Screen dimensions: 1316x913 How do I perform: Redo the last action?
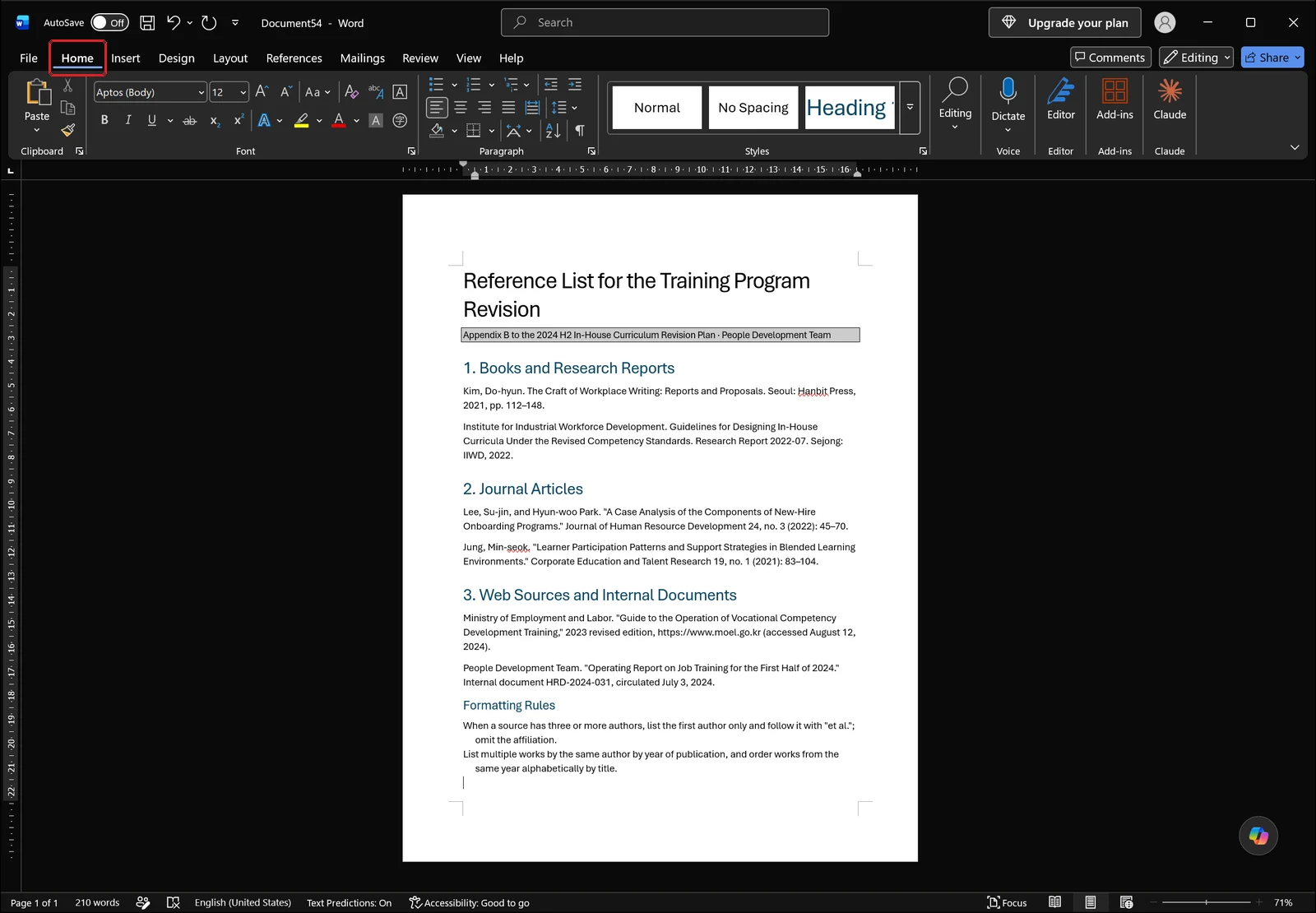pos(209,23)
